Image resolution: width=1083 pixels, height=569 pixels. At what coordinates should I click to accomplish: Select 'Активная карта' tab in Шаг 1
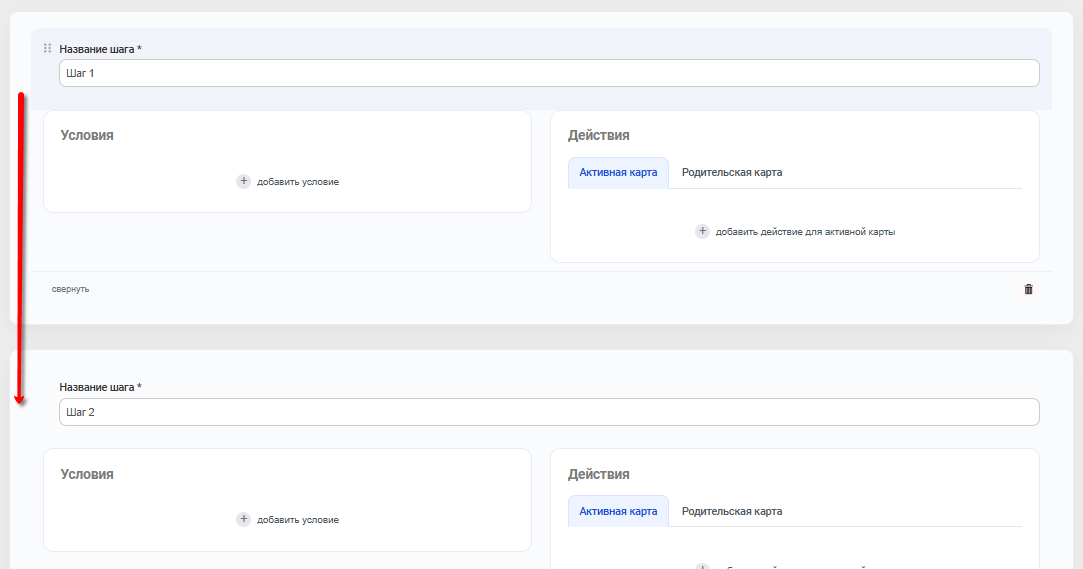point(618,172)
